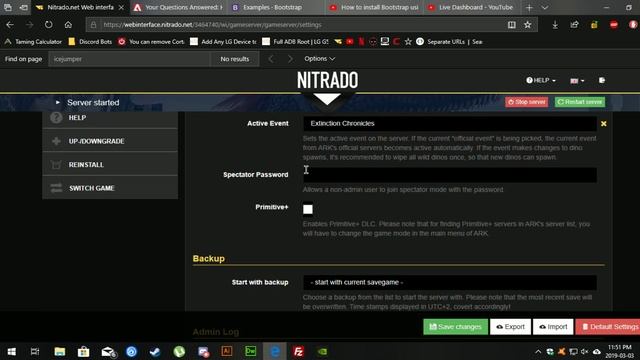This screenshot has width=640, height=360.
Task: Open the language flag dropdown
Action: click(x=577, y=81)
